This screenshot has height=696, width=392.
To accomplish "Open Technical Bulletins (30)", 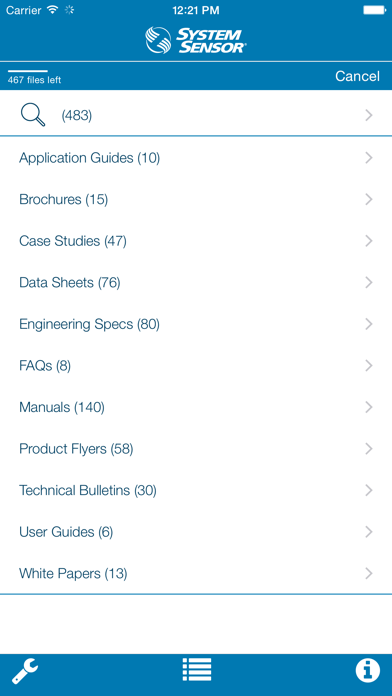I will coord(196,490).
